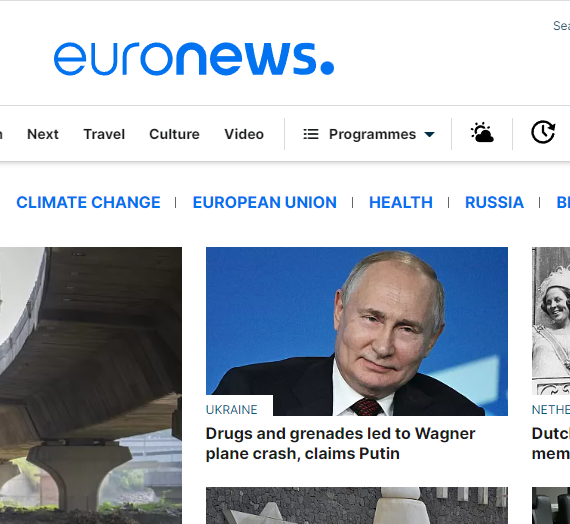
Task: Open the black-and-white royal photo thumbnail
Action: [551, 321]
